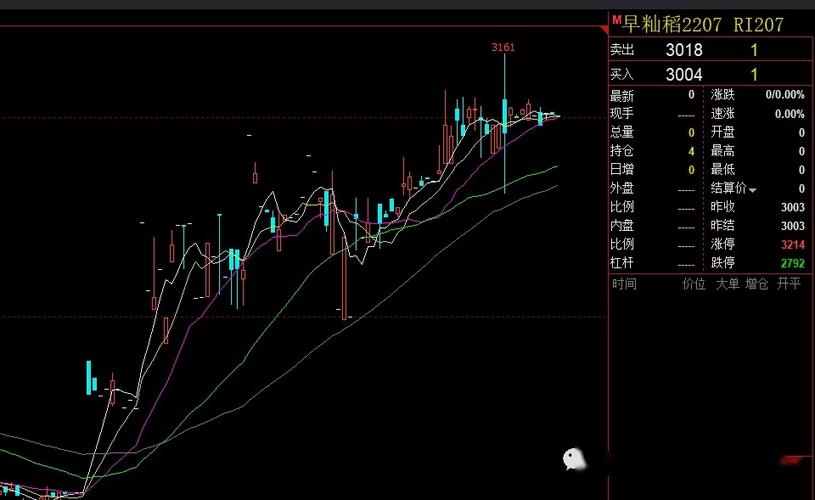This screenshot has height=500, width=815.
Task: Click the 杠杆 leverage row label
Action: 622,263
